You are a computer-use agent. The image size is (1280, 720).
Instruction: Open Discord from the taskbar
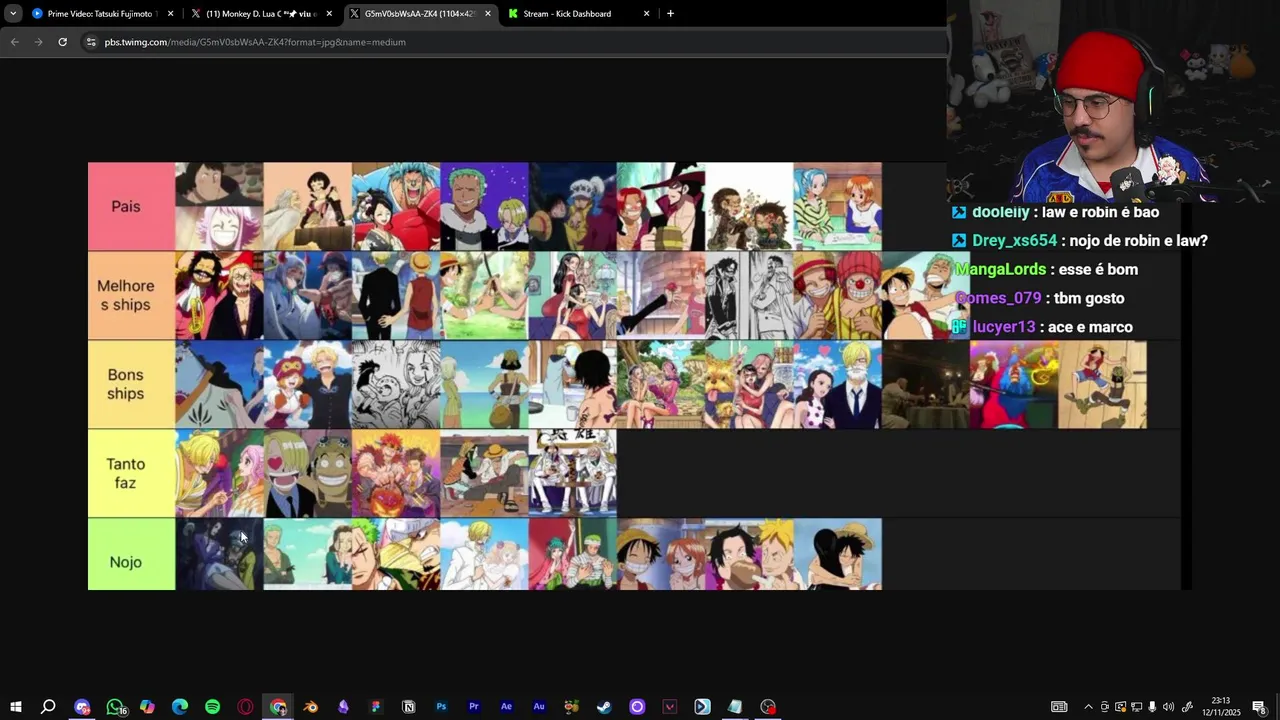(82, 707)
